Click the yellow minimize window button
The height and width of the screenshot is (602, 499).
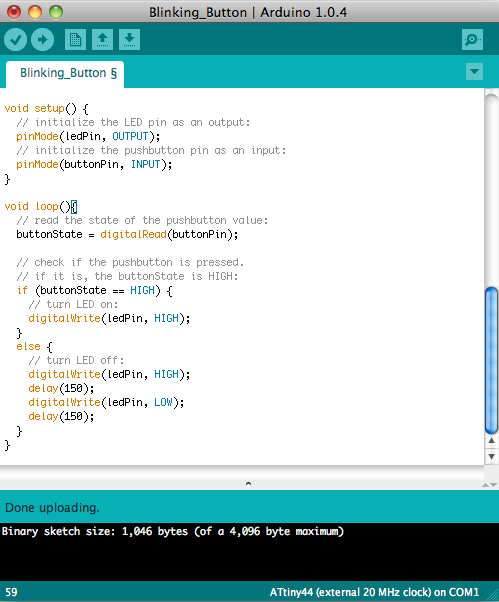pyautogui.click(x=35, y=12)
